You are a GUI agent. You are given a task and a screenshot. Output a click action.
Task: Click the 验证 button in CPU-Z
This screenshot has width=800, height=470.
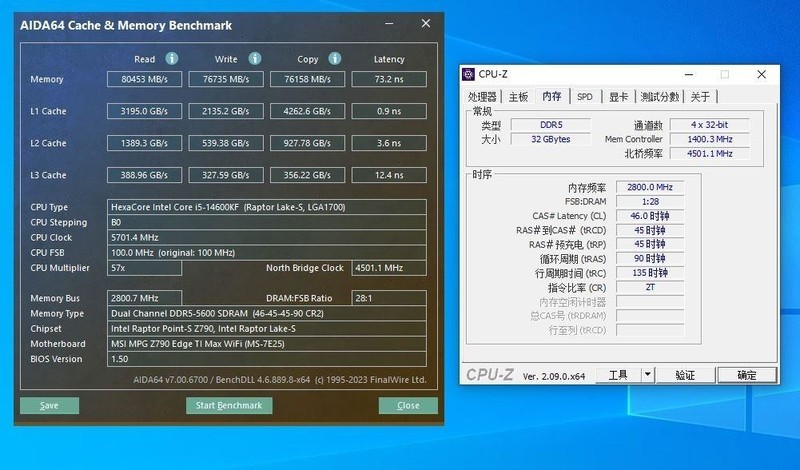coord(685,375)
